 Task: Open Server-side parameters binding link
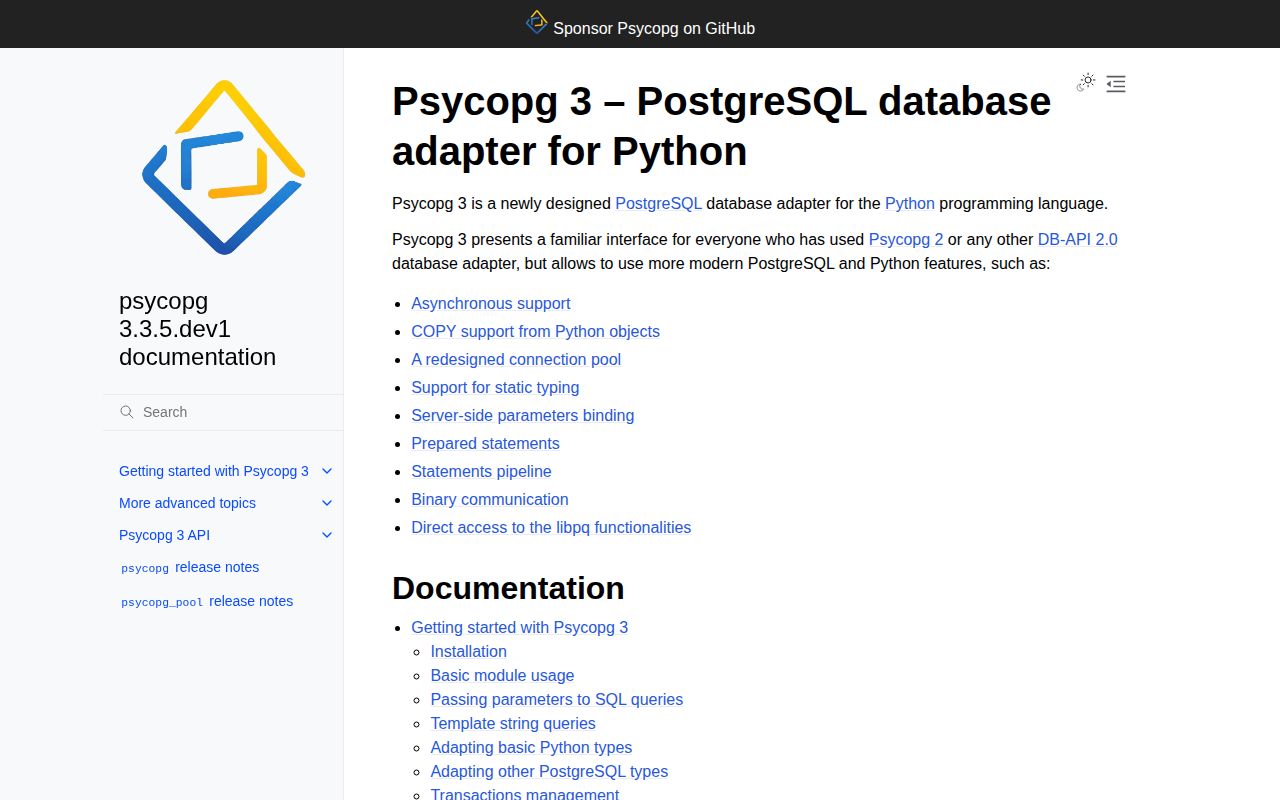(522, 415)
